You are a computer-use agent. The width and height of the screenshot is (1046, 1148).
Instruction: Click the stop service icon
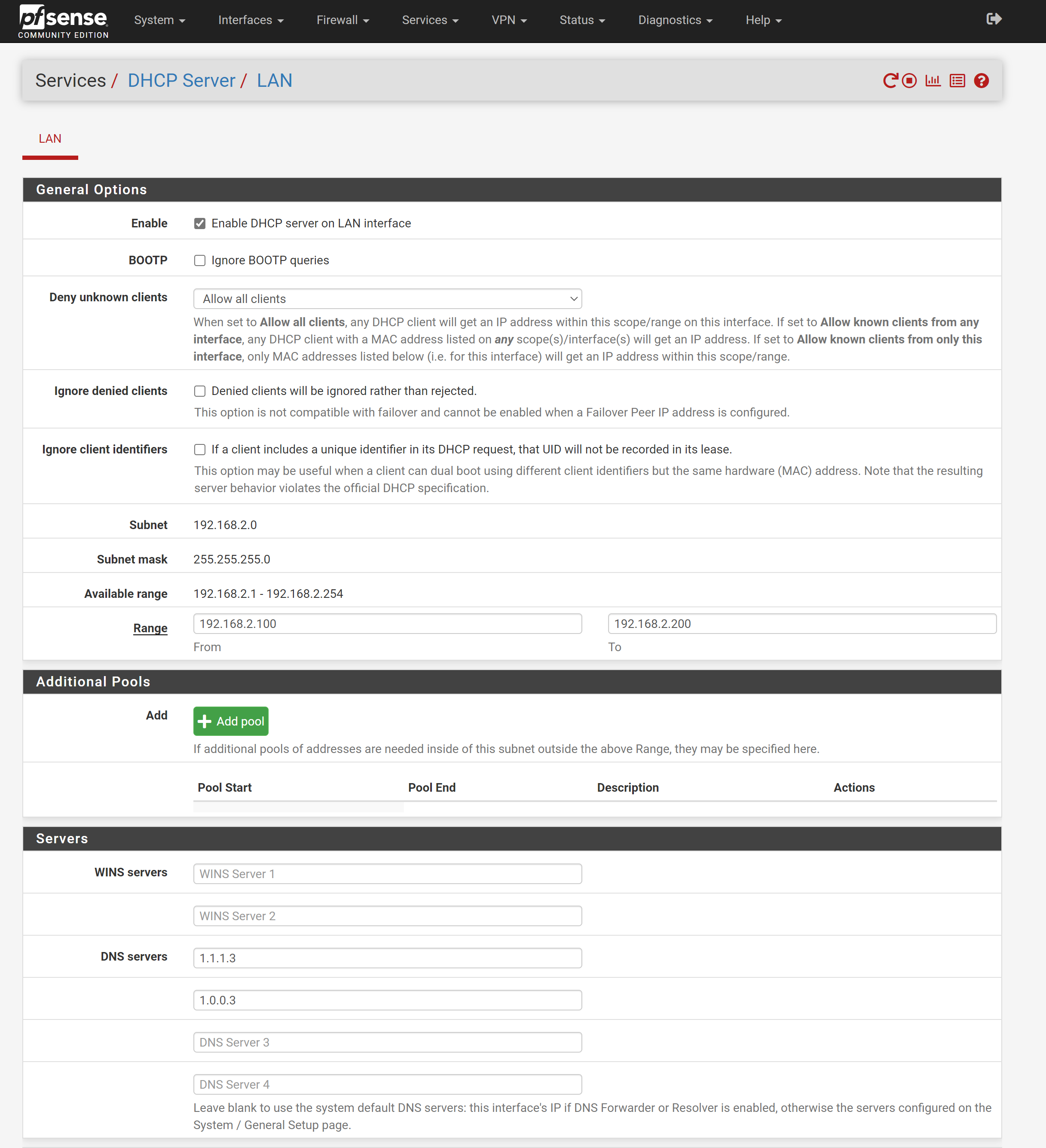tap(909, 81)
